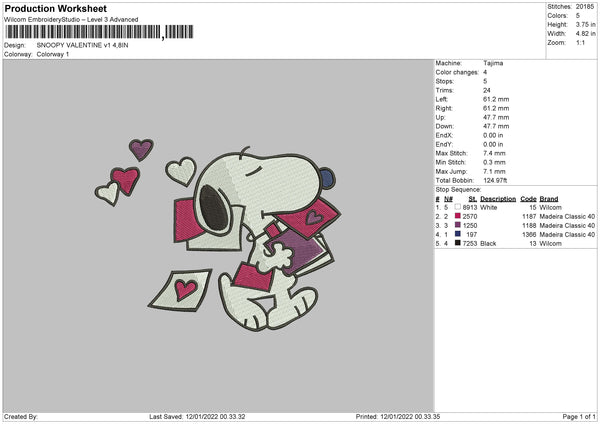
Task: Click the Left value 61.2 mm
Action: pos(496,99)
